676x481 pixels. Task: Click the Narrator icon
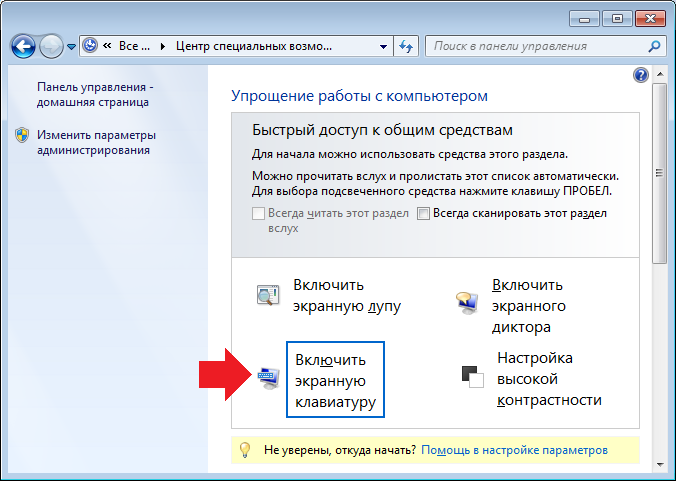467,303
